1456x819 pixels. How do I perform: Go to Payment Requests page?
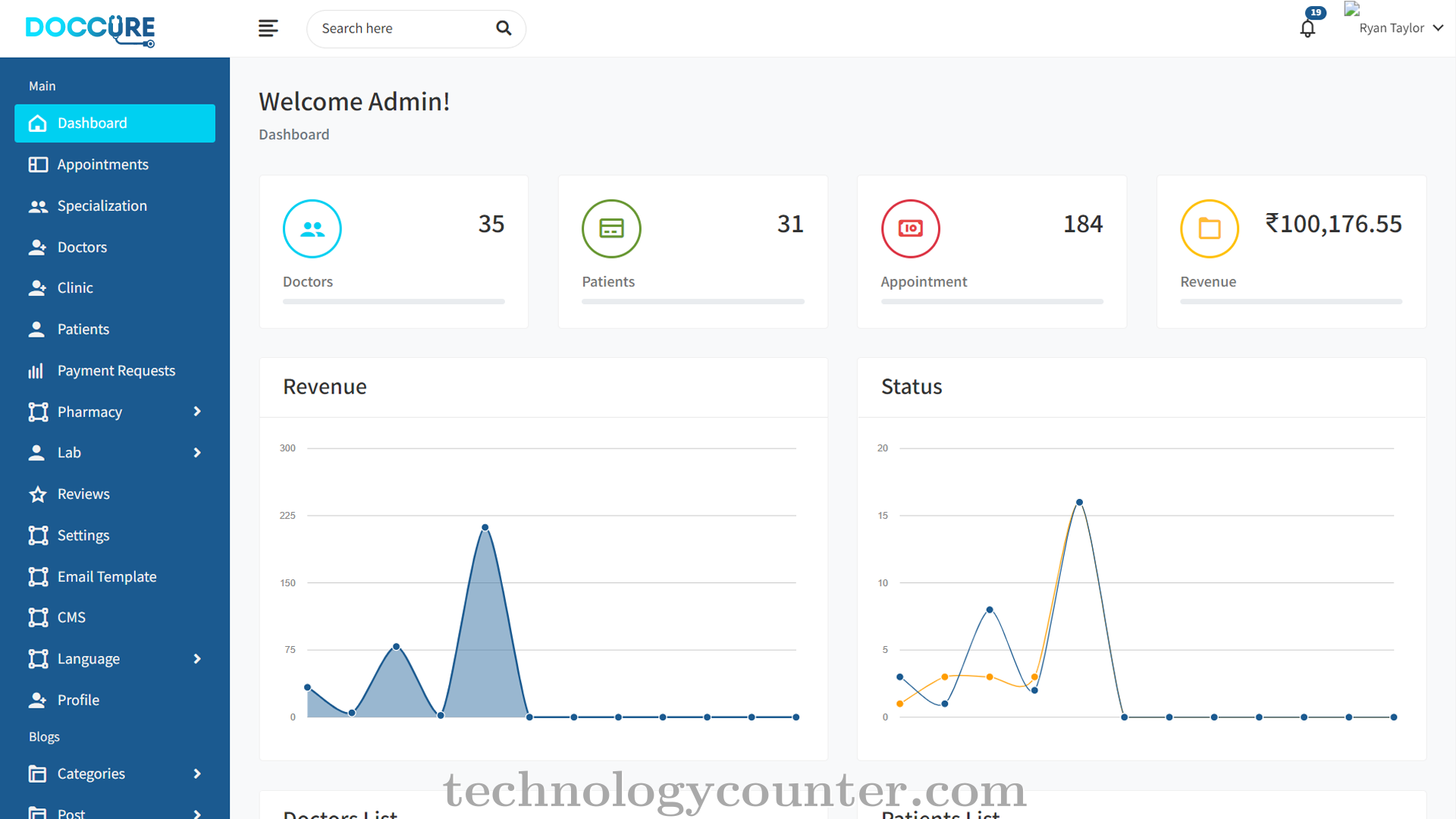115,371
